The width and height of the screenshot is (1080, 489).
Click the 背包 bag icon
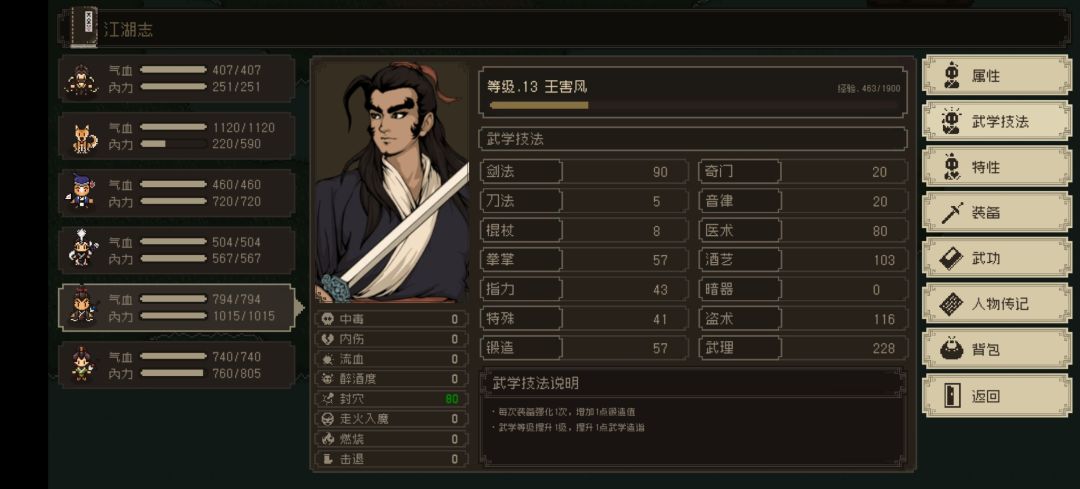pyautogui.click(x=952, y=349)
